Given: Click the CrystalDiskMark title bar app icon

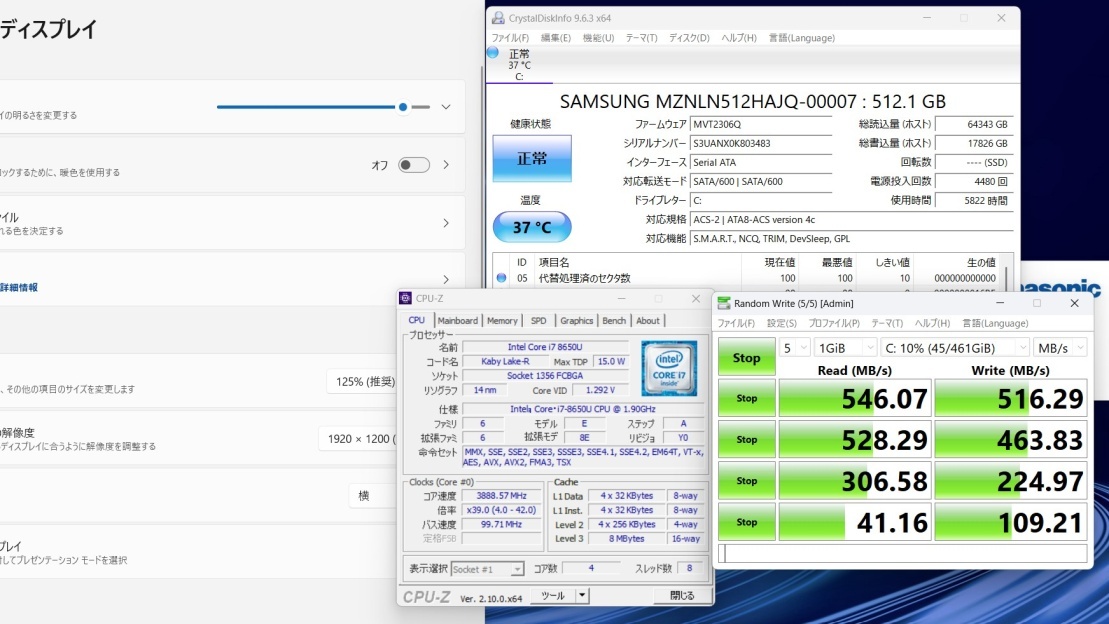Looking at the screenshot, I should [x=724, y=304].
